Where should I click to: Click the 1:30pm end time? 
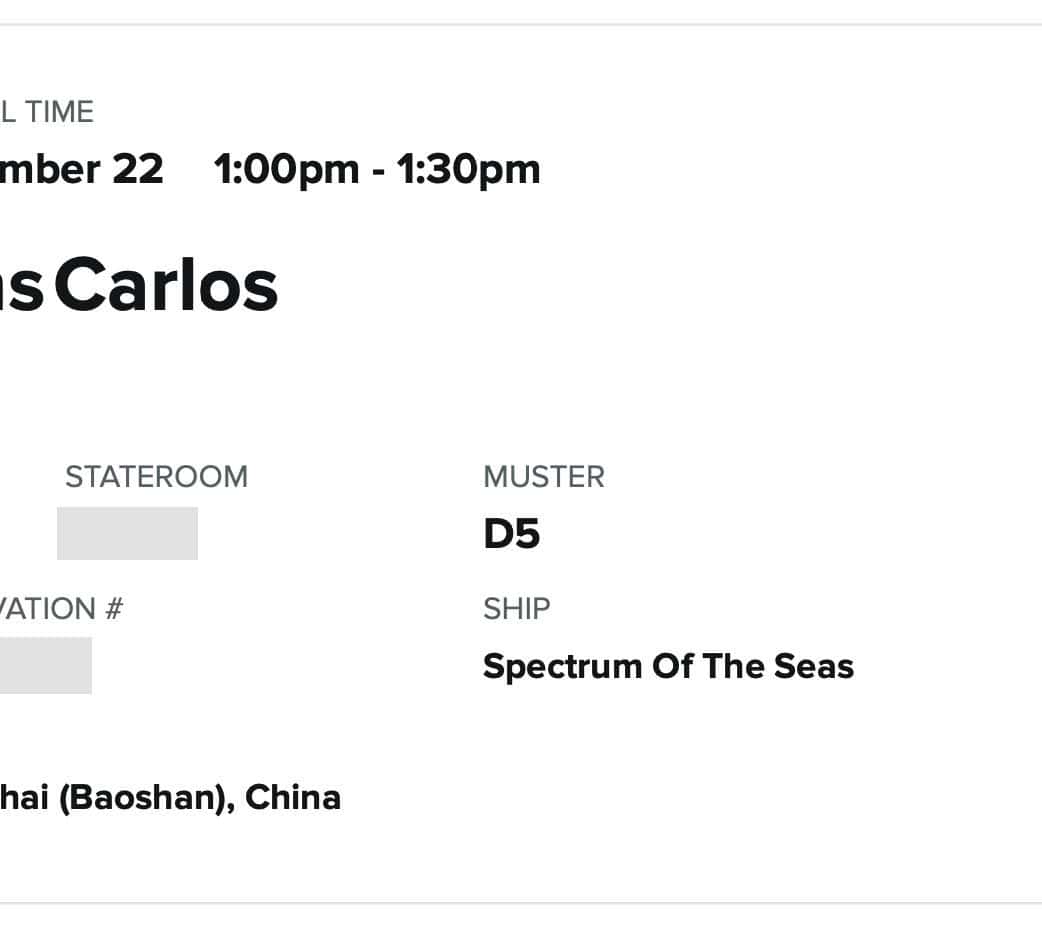click(468, 169)
